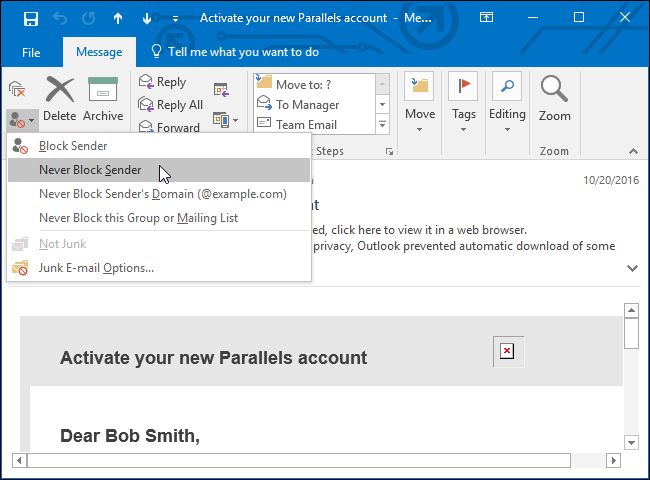Click the vertical scrollbar down arrow
This screenshot has height=480, width=650.
click(631, 443)
